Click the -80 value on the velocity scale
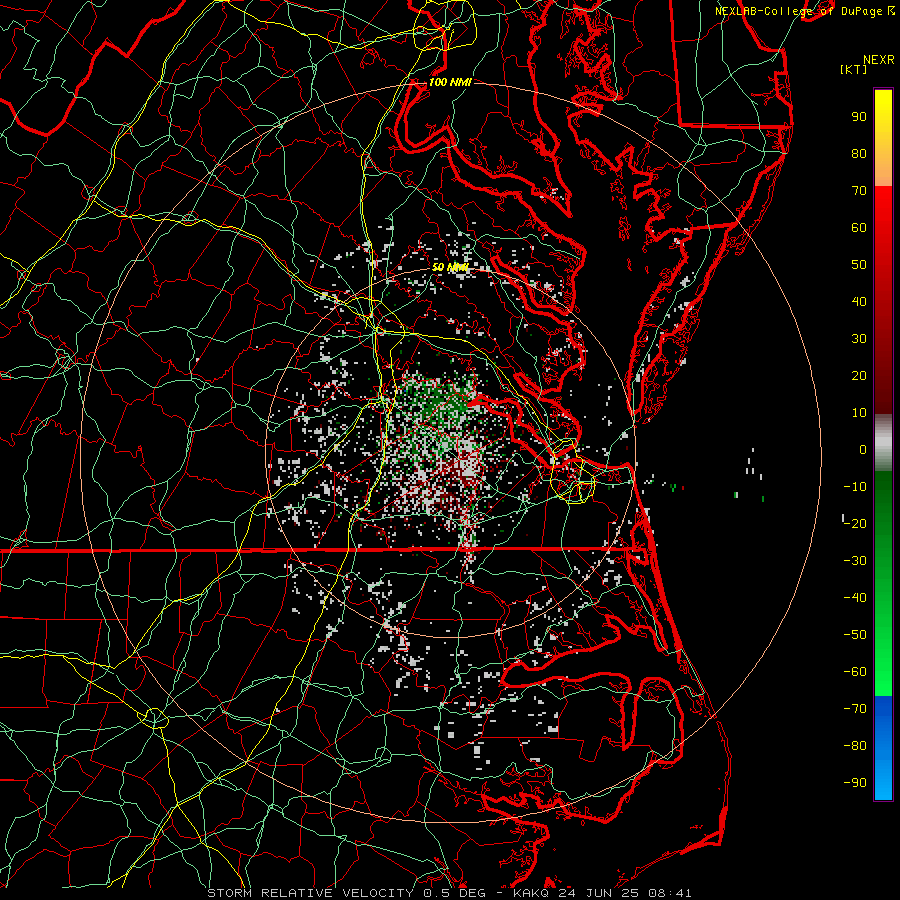This screenshot has height=900, width=900. click(855, 746)
